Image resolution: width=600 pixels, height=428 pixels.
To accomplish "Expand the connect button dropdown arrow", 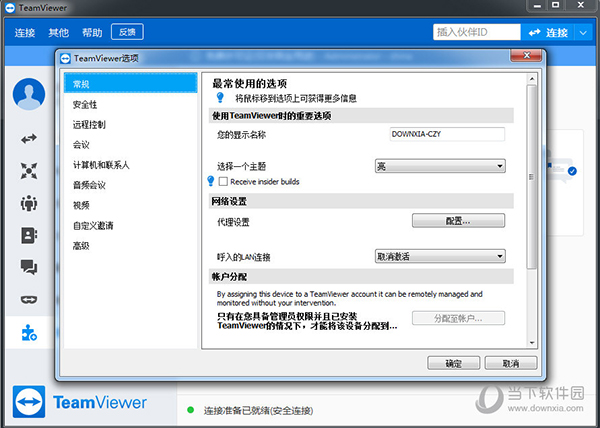I will (x=583, y=33).
